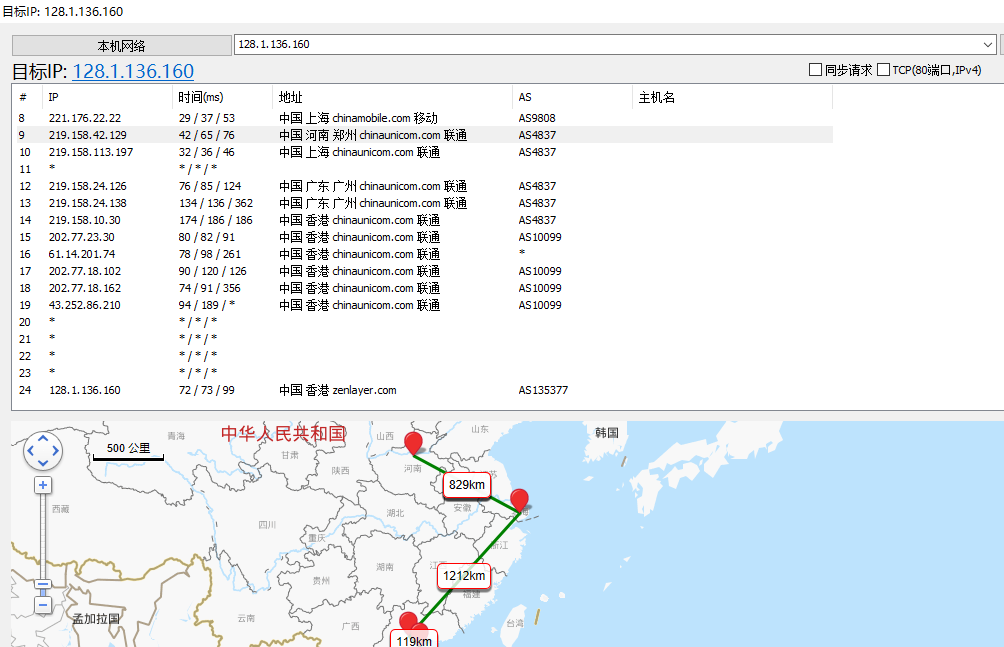Pan the map up with the top arrow
The width and height of the screenshot is (1004, 647).
(x=43, y=439)
